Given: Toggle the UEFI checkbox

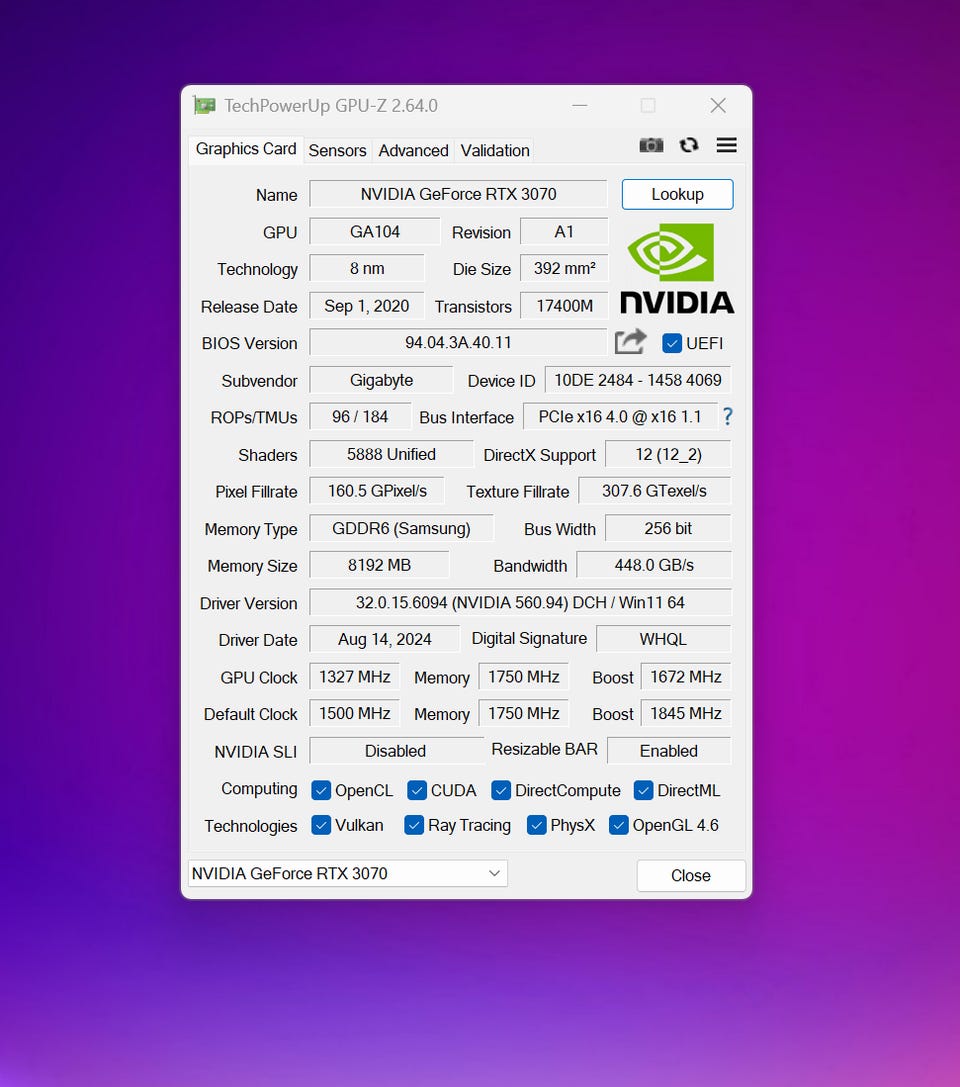Looking at the screenshot, I should 671,343.
